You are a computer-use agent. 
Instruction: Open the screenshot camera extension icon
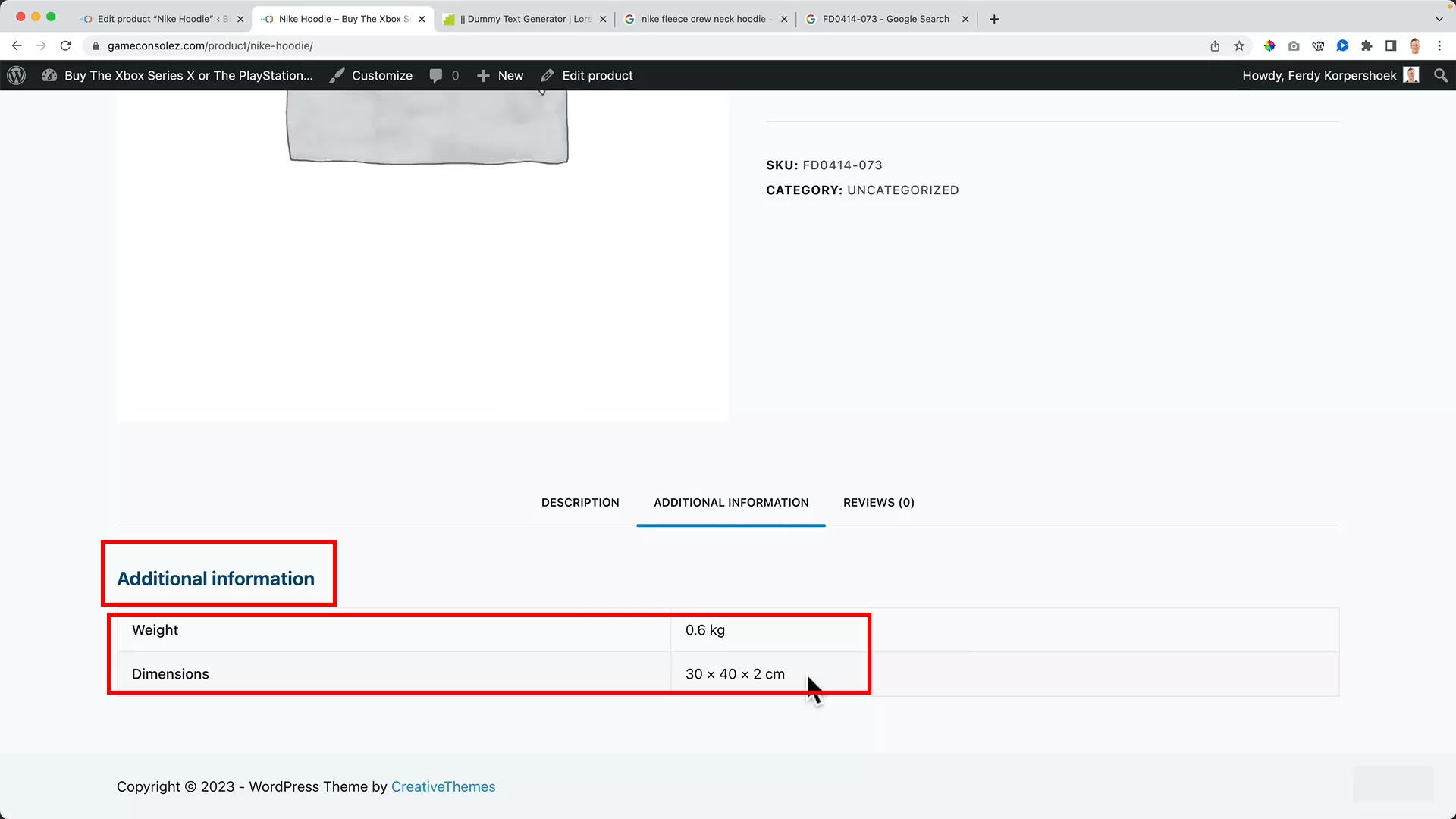pos(1294,45)
